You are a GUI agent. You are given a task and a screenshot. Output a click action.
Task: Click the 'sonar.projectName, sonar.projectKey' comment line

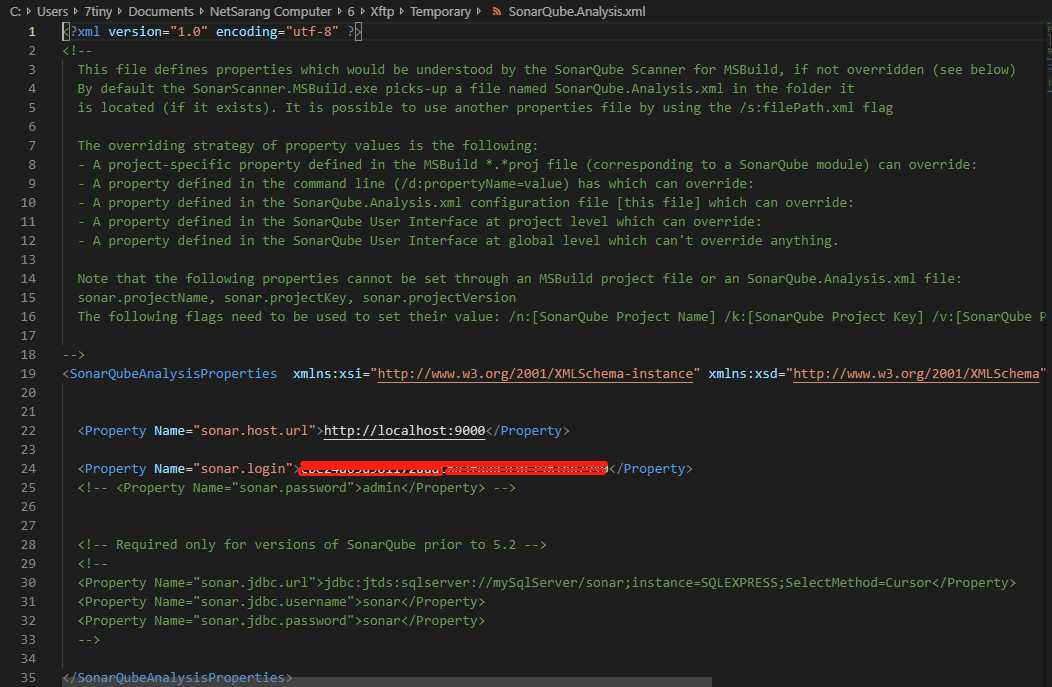(297, 298)
